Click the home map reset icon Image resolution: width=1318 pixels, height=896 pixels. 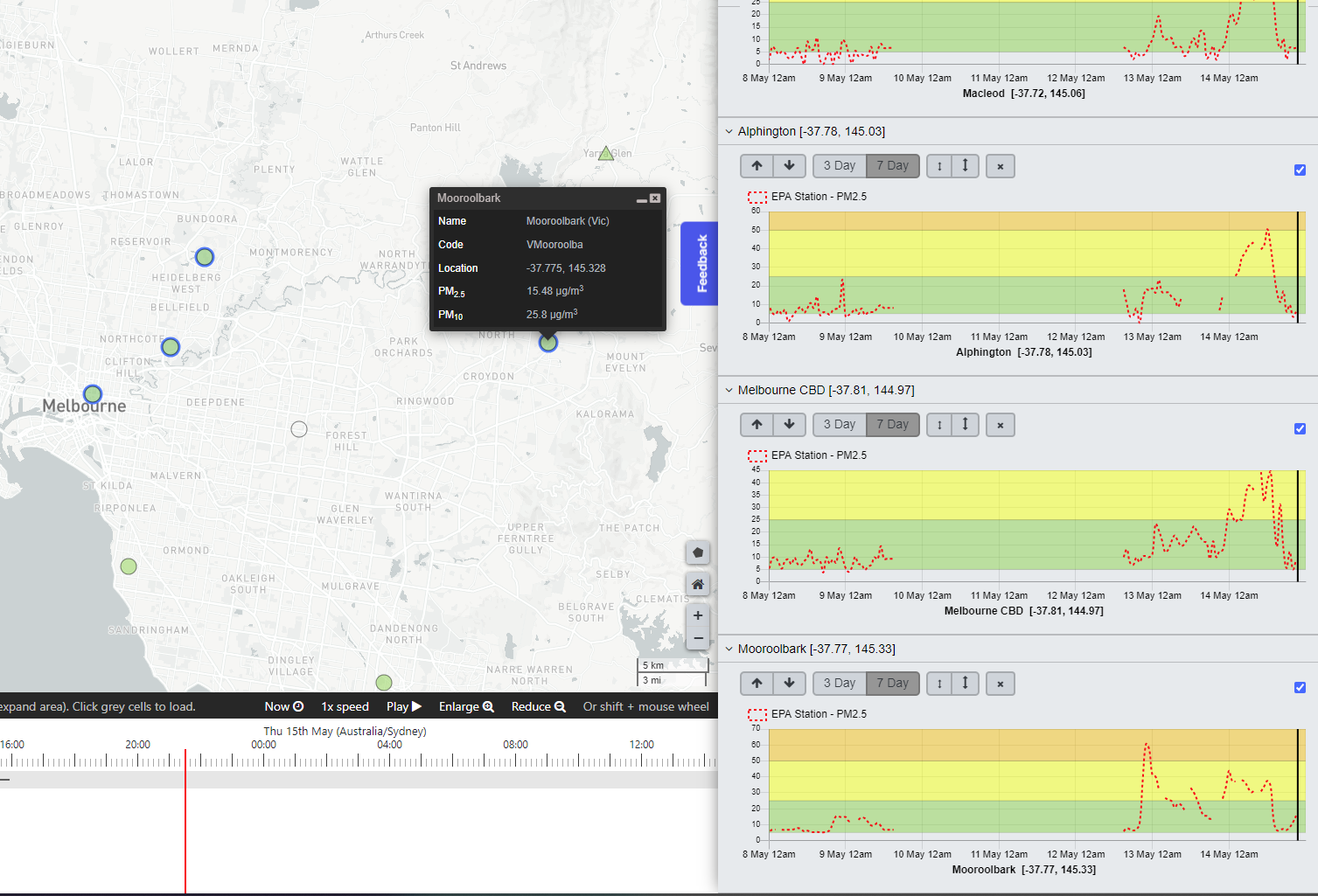click(698, 584)
